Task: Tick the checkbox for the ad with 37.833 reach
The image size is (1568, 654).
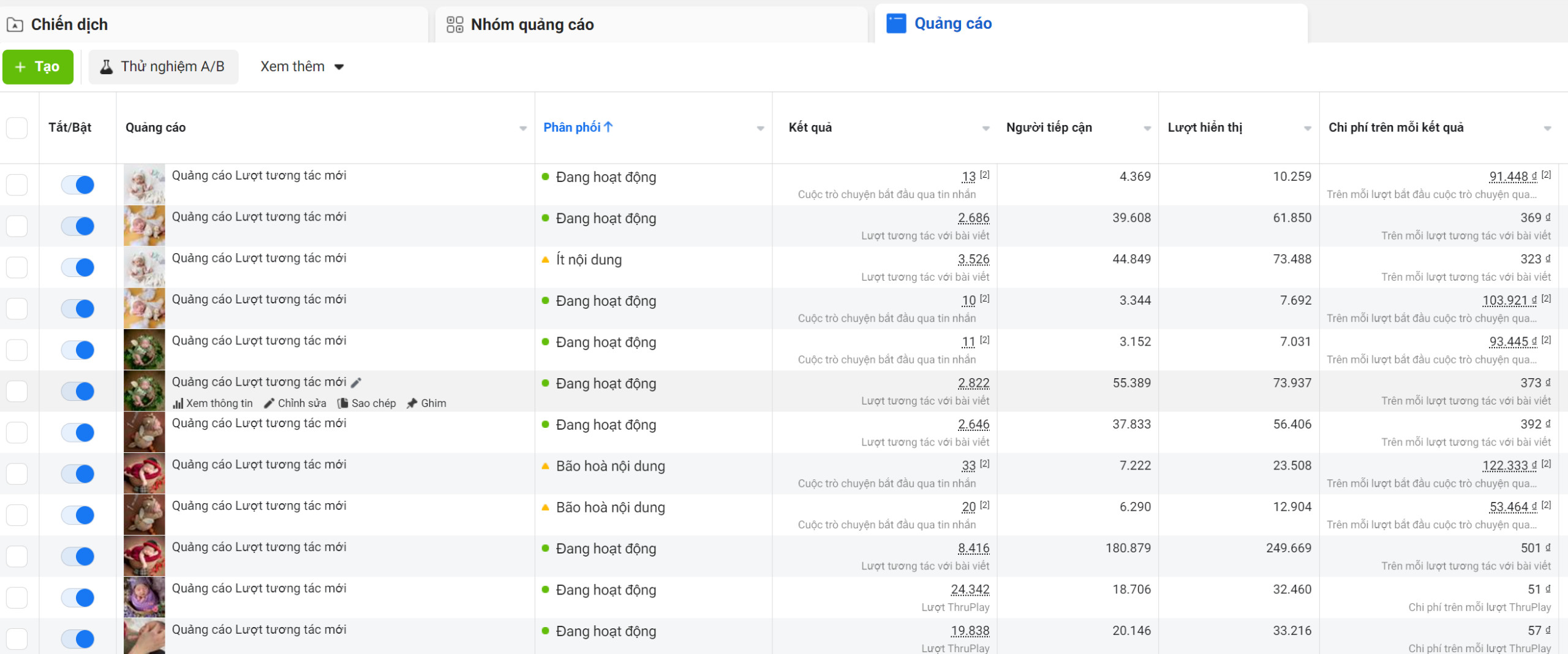Action: 17,433
